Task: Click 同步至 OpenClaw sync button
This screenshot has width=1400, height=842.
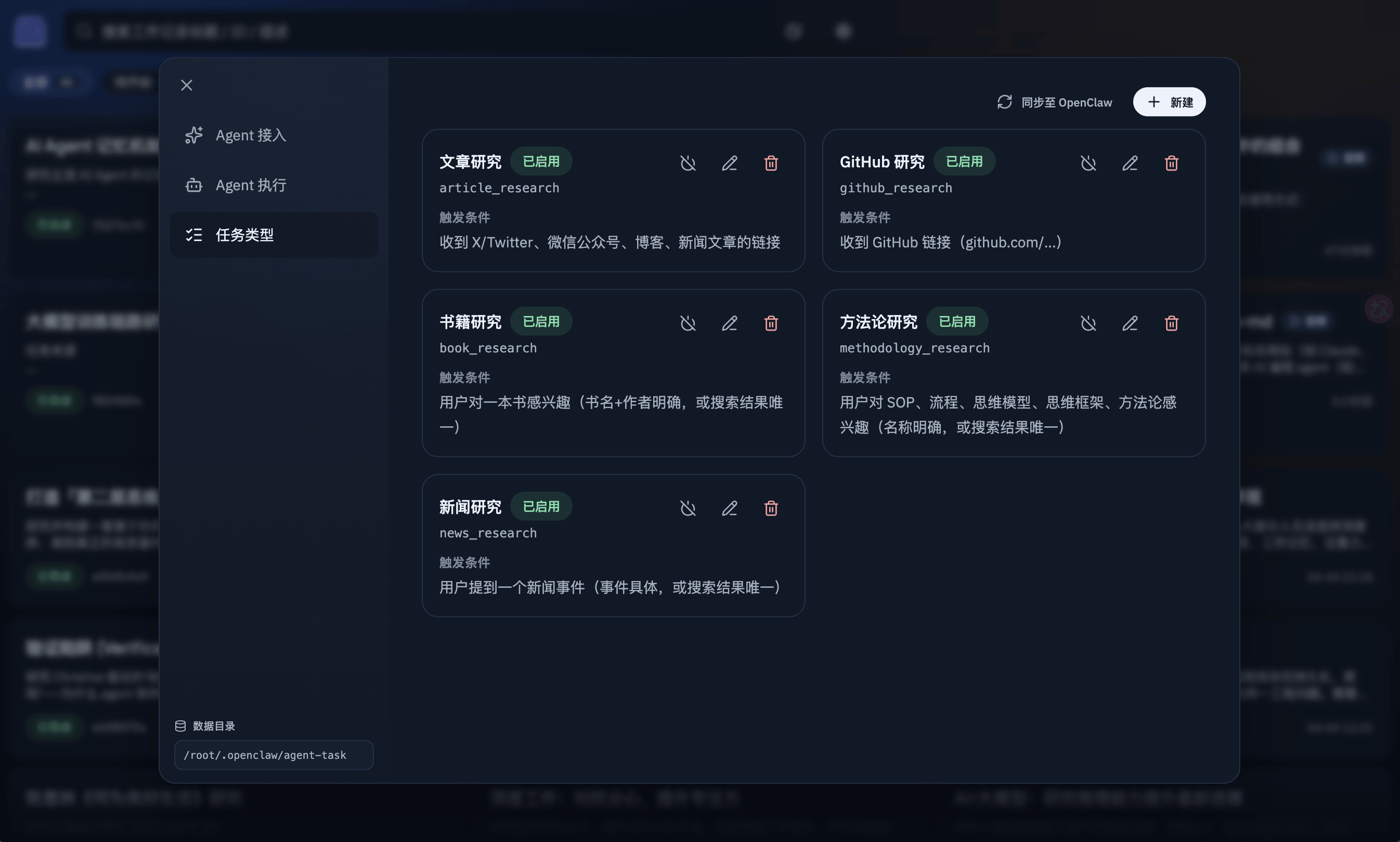Action: pyautogui.click(x=1054, y=102)
